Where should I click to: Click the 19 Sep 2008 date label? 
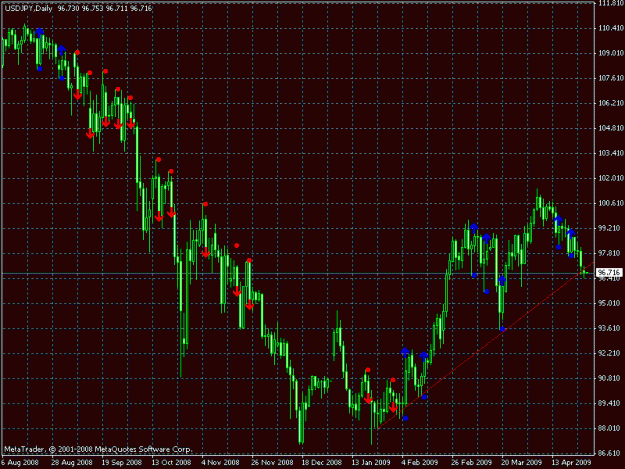click(x=122, y=463)
